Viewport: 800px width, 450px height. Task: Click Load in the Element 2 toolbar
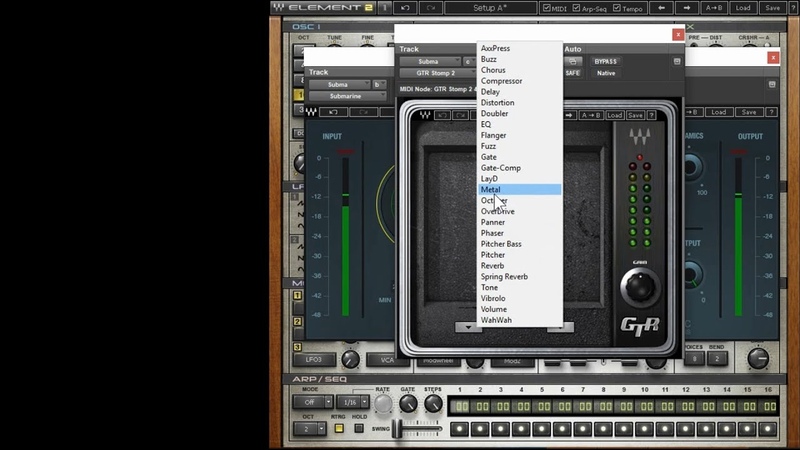coord(743,8)
